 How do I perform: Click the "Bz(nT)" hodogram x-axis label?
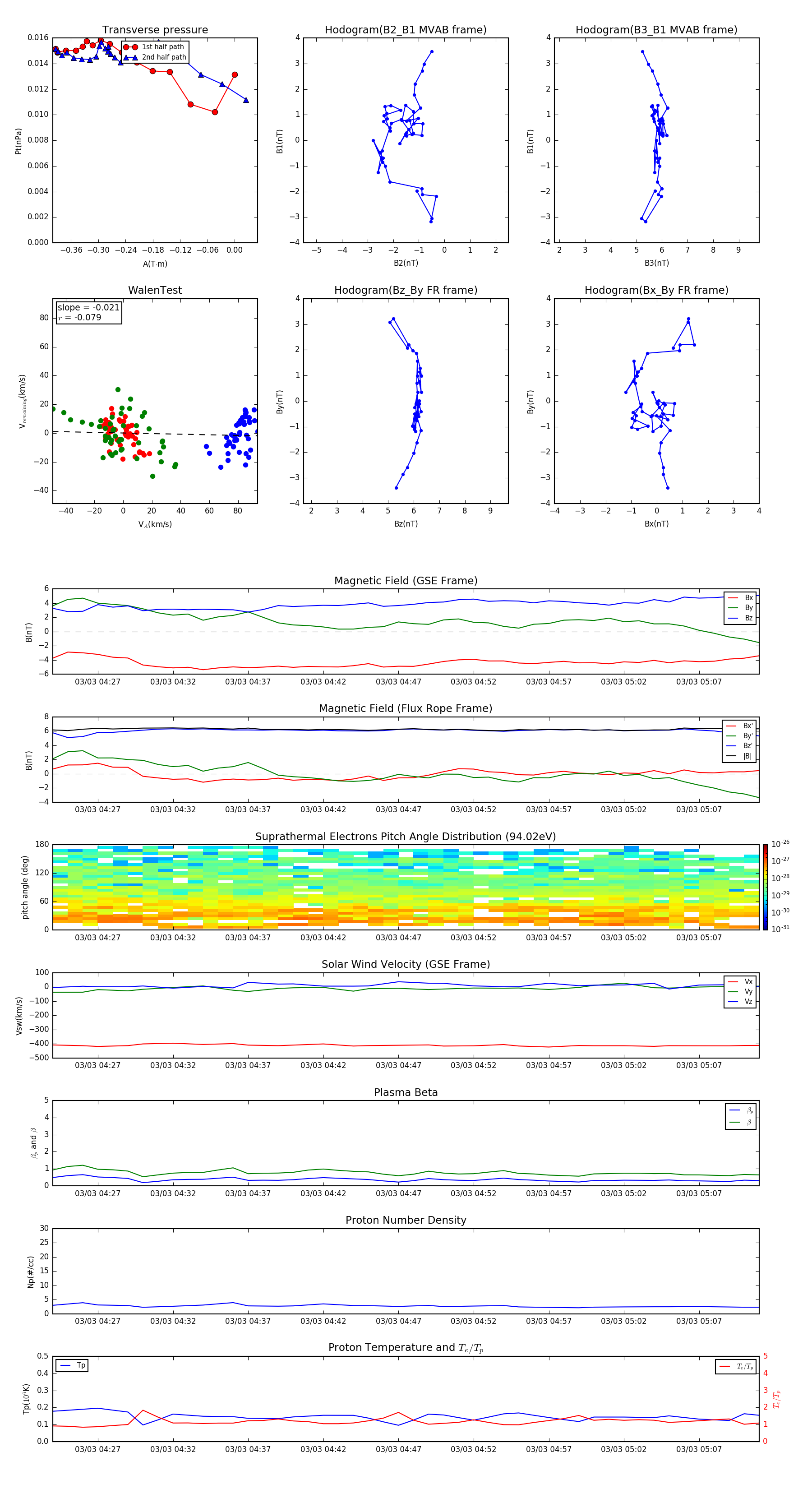point(406,524)
